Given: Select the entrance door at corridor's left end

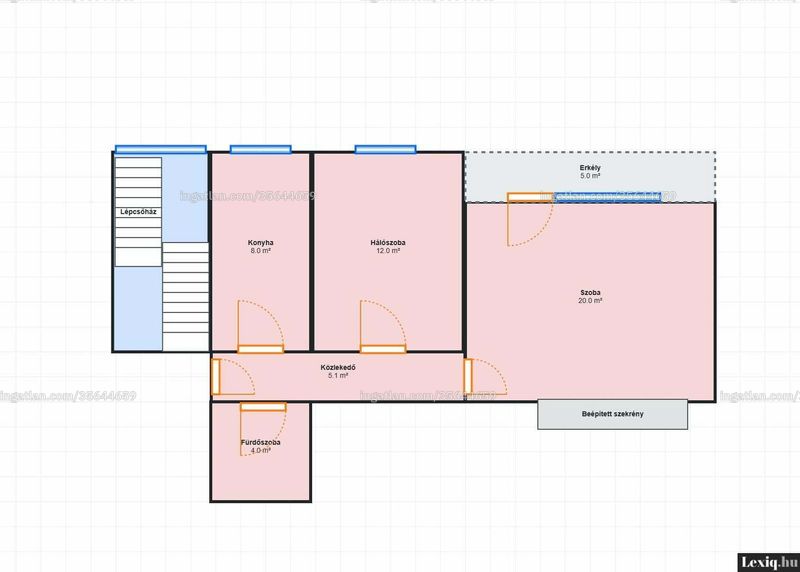Looking at the screenshot, I should click(233, 377).
